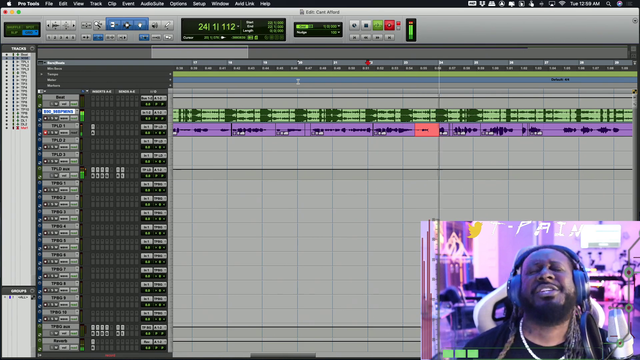The image size is (640, 360).
Task: Open the Groups list popup menu
Action: pyautogui.click(x=32, y=291)
